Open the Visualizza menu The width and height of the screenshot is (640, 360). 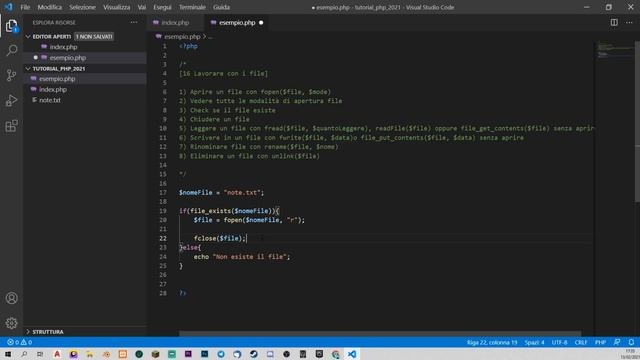(x=116, y=7)
